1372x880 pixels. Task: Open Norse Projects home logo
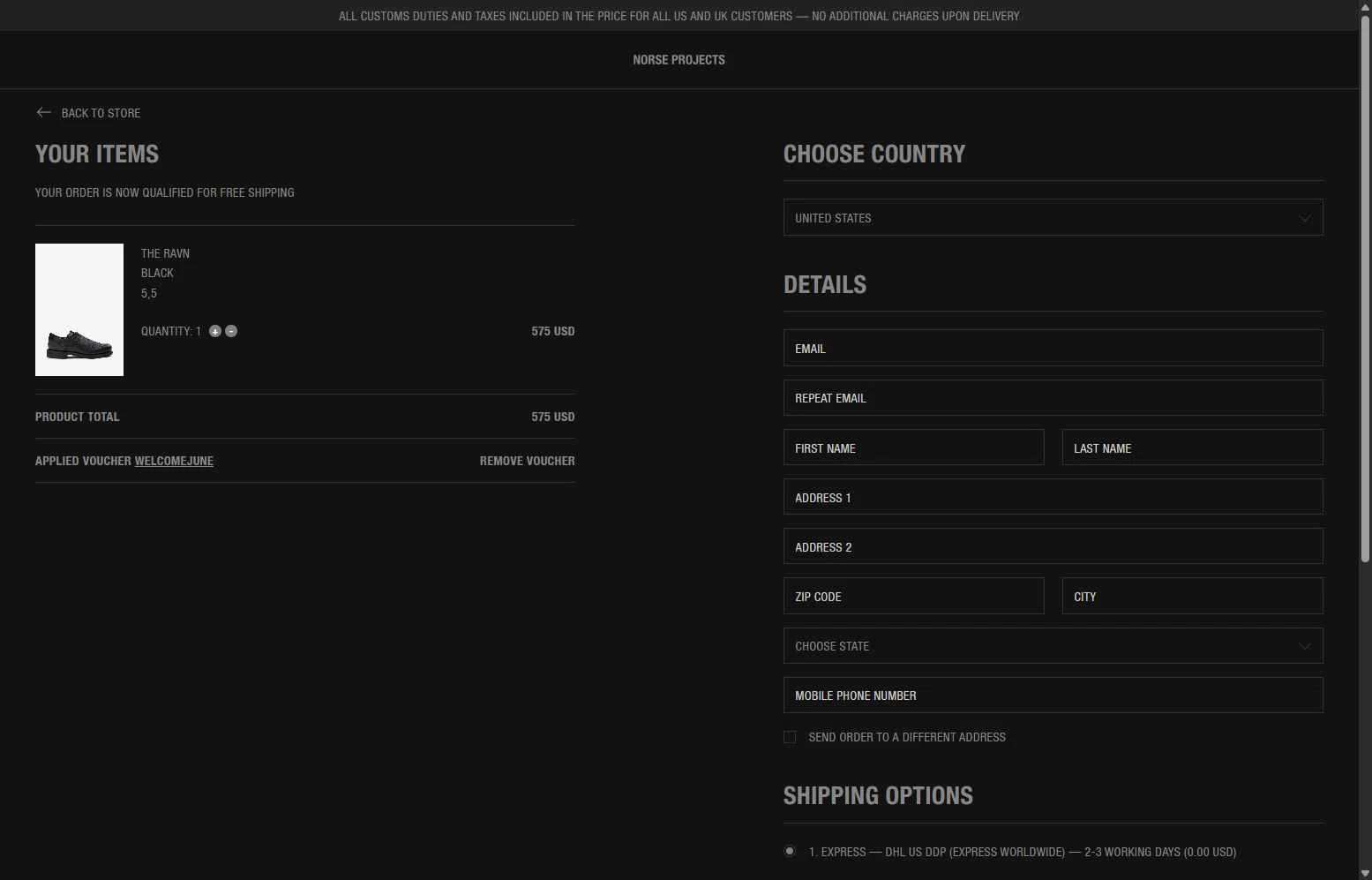(x=679, y=60)
